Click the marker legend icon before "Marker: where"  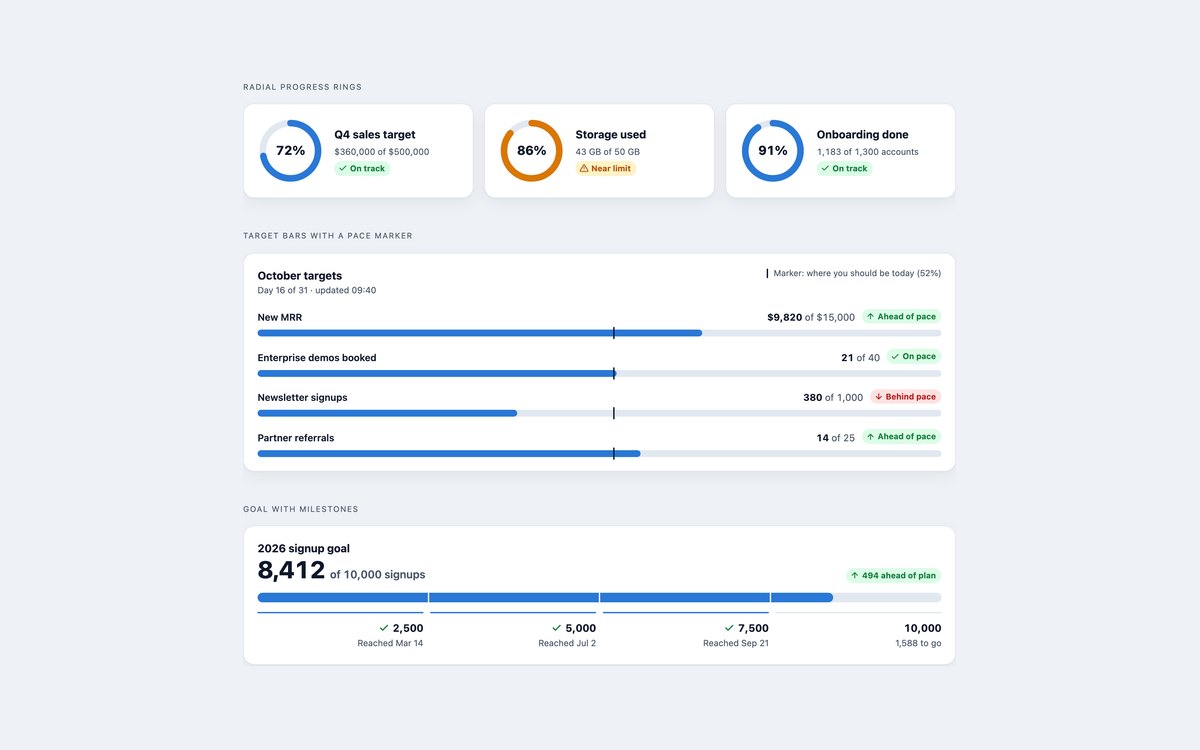click(767, 273)
